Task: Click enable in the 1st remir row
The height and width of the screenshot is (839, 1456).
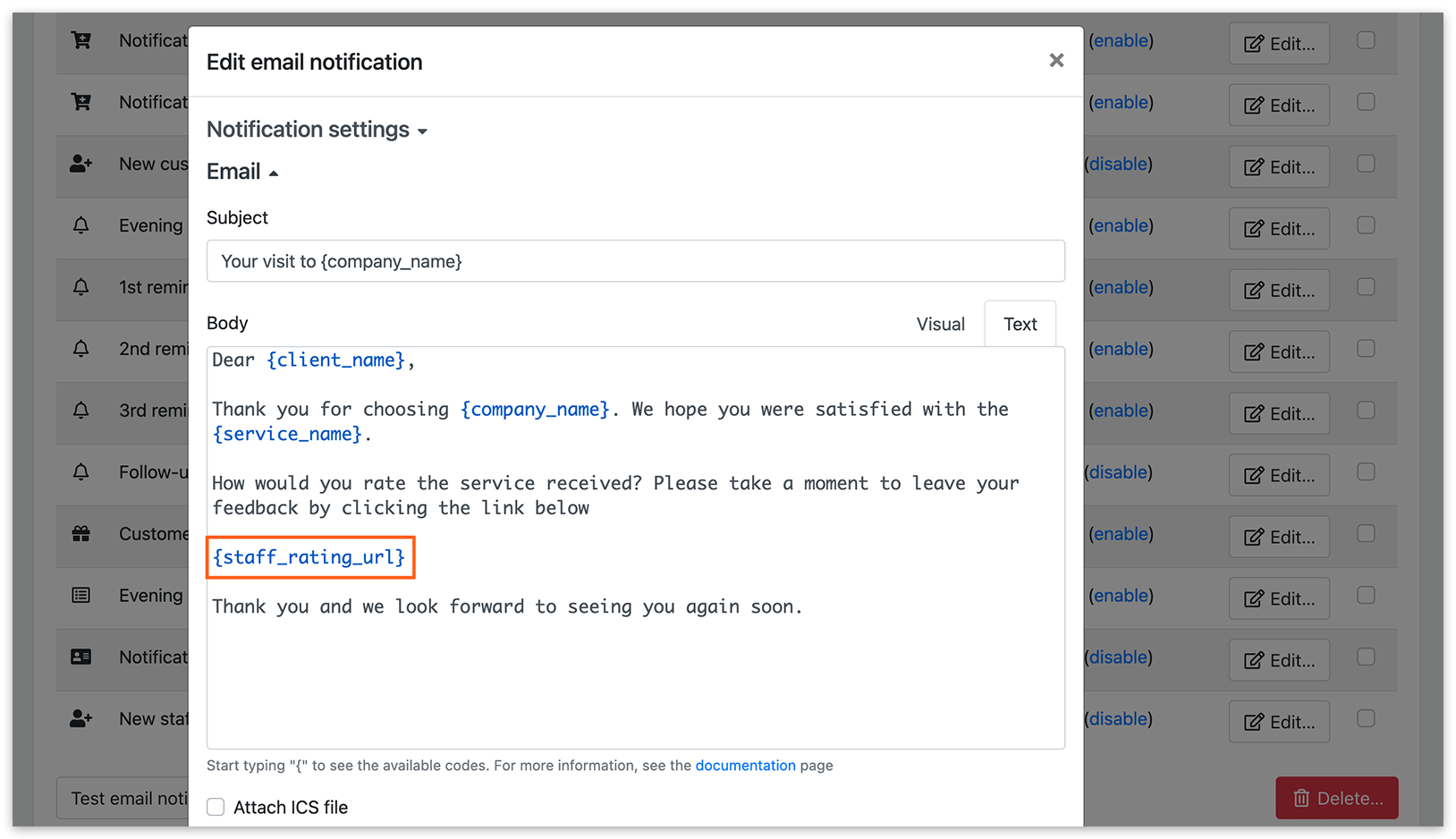Action: 1121,287
